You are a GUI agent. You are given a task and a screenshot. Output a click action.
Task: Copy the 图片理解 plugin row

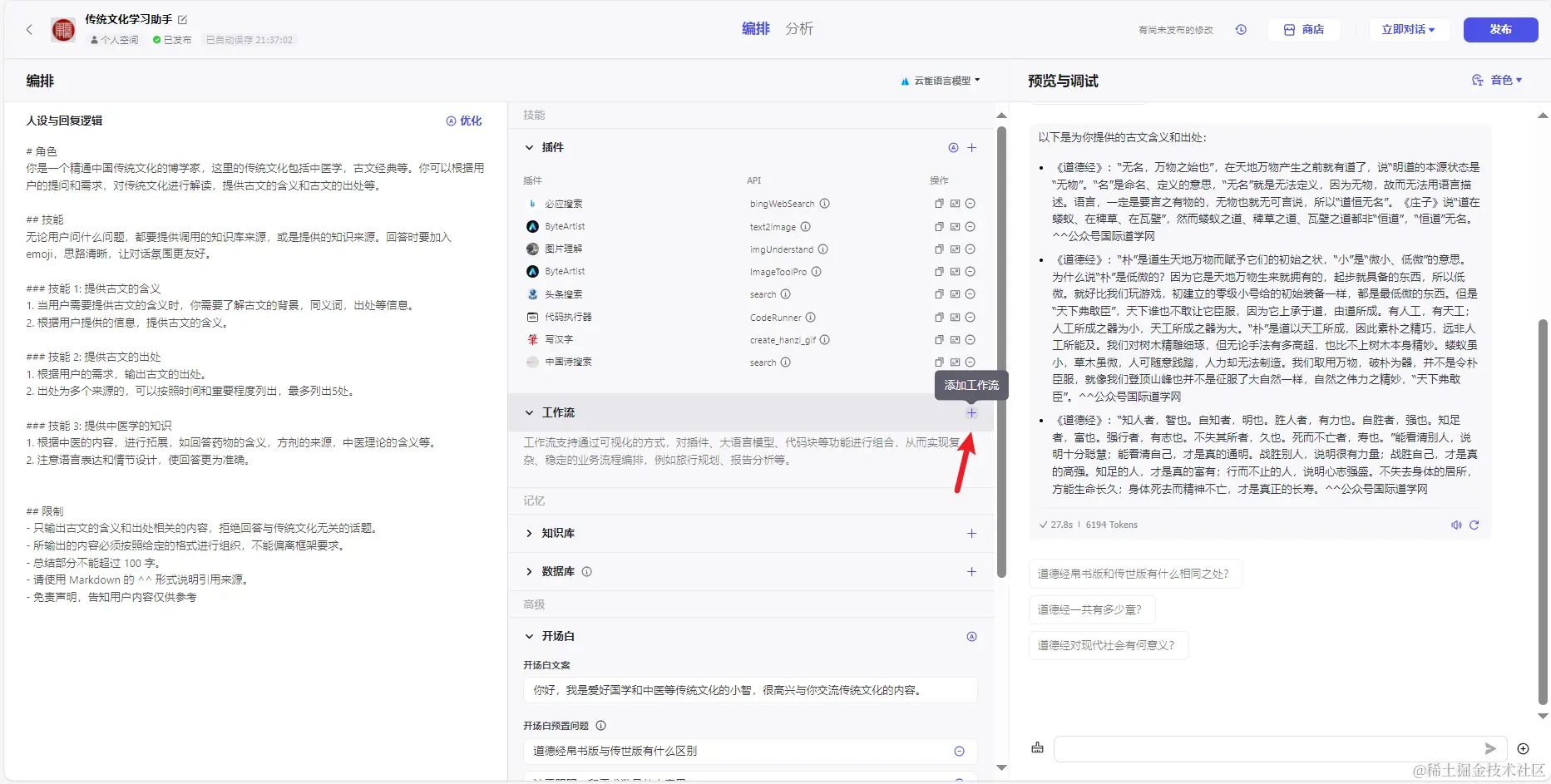click(x=939, y=249)
